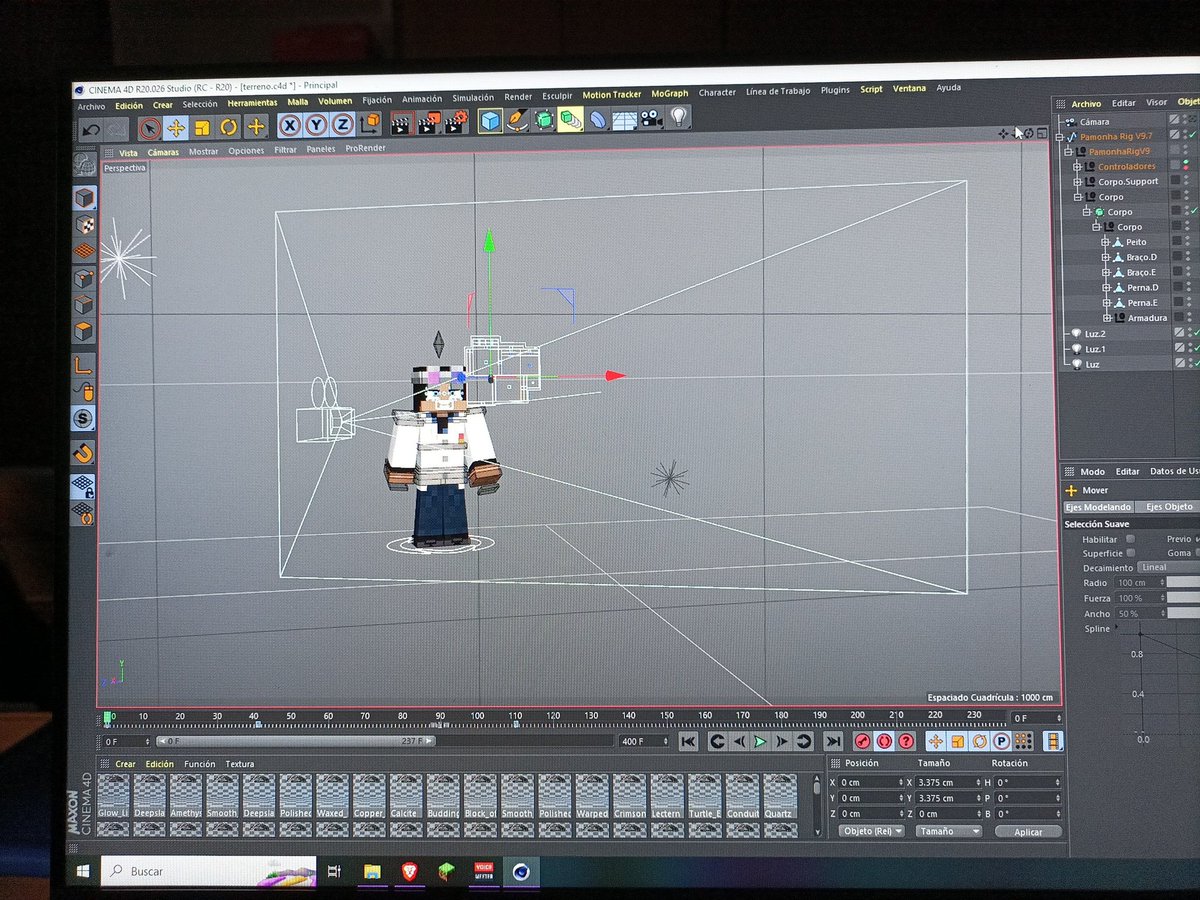This screenshot has height=900, width=1200.
Task: Go to the start of animation
Action: coord(688,741)
